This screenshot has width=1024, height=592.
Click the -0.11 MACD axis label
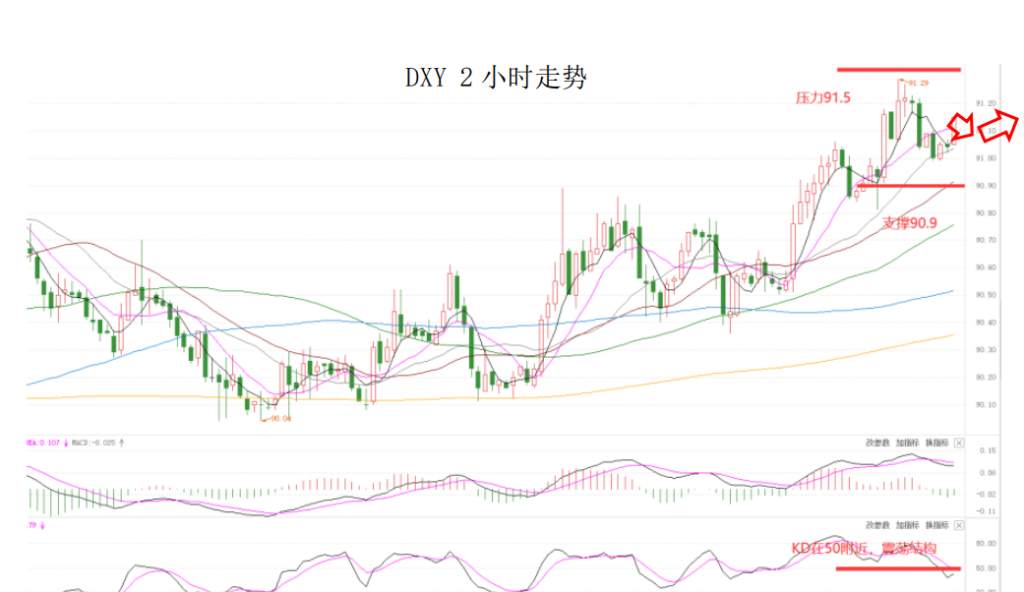click(x=987, y=512)
